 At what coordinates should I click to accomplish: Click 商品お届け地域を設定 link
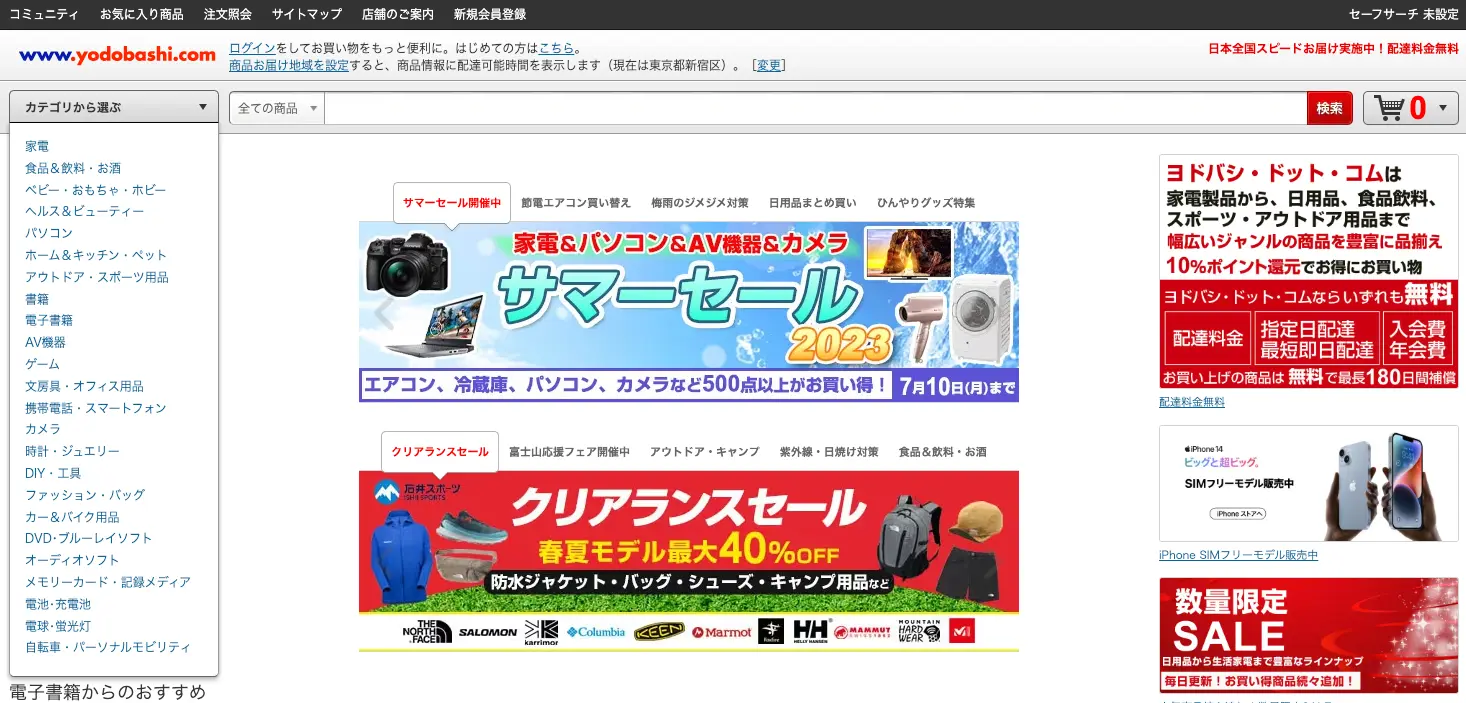point(289,65)
